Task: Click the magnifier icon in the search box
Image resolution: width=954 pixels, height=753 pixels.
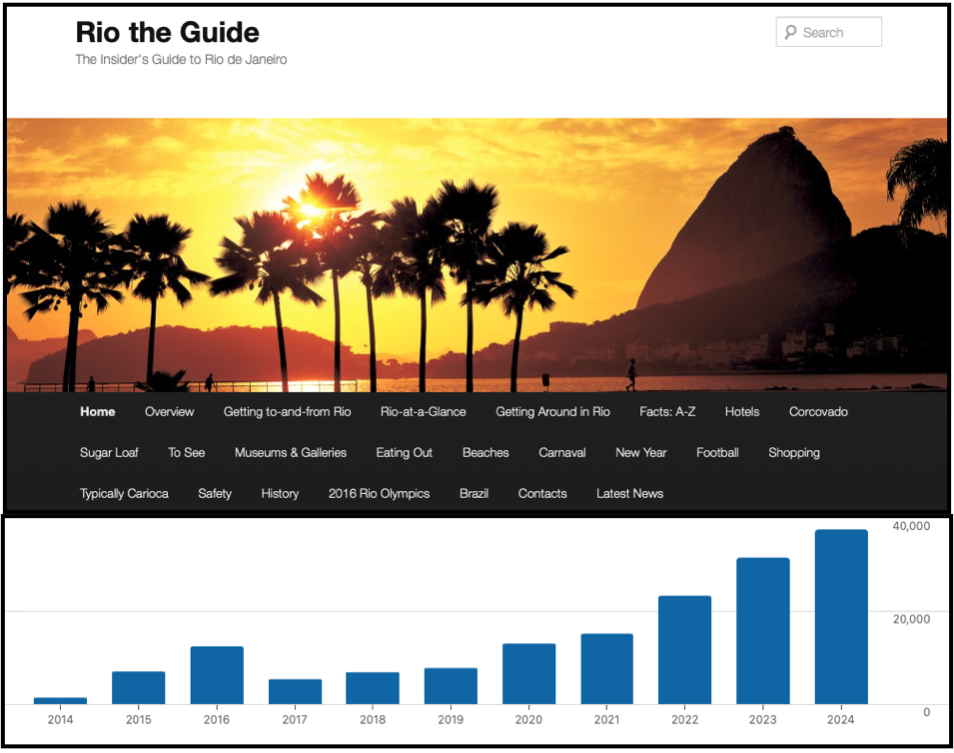Action: [x=790, y=33]
